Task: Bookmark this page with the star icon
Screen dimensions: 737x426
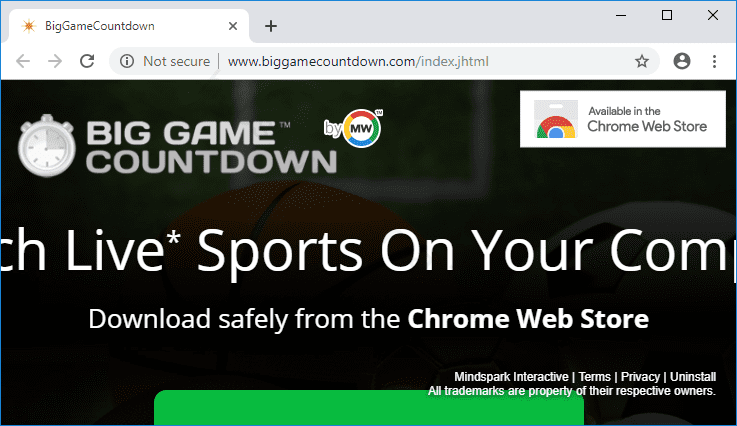Action: click(x=642, y=61)
